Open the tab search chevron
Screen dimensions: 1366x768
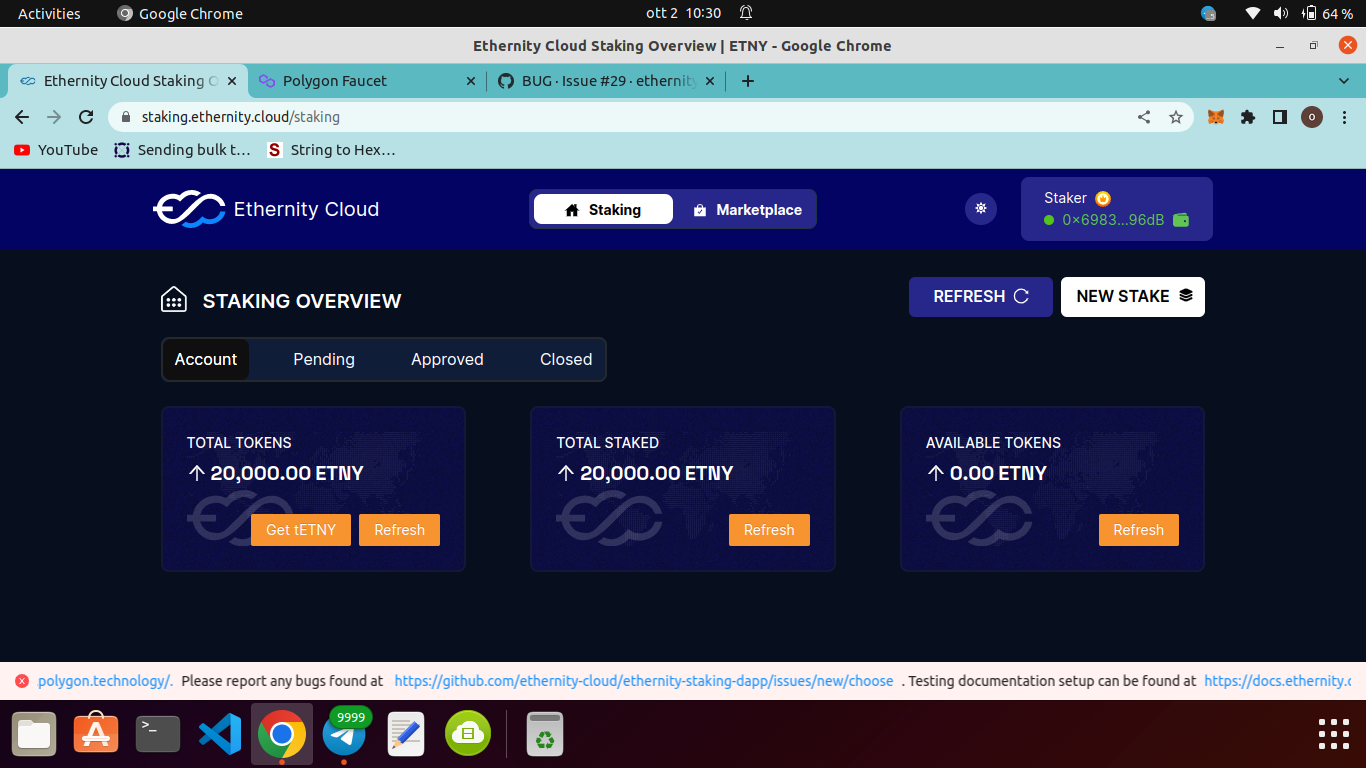pos(1344,81)
